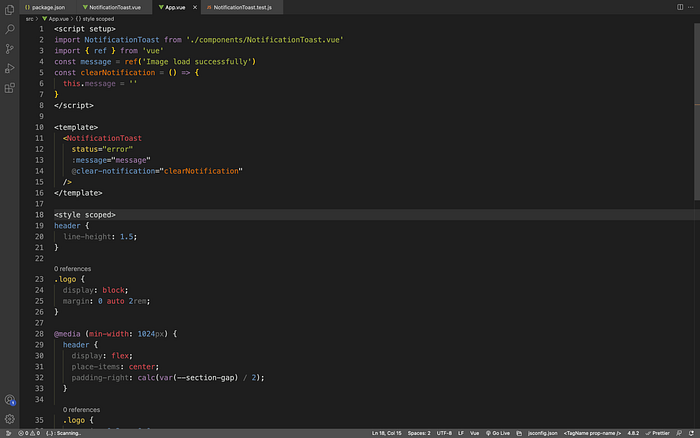Open the Source Control view
The height and width of the screenshot is (438, 700).
pos(9,49)
